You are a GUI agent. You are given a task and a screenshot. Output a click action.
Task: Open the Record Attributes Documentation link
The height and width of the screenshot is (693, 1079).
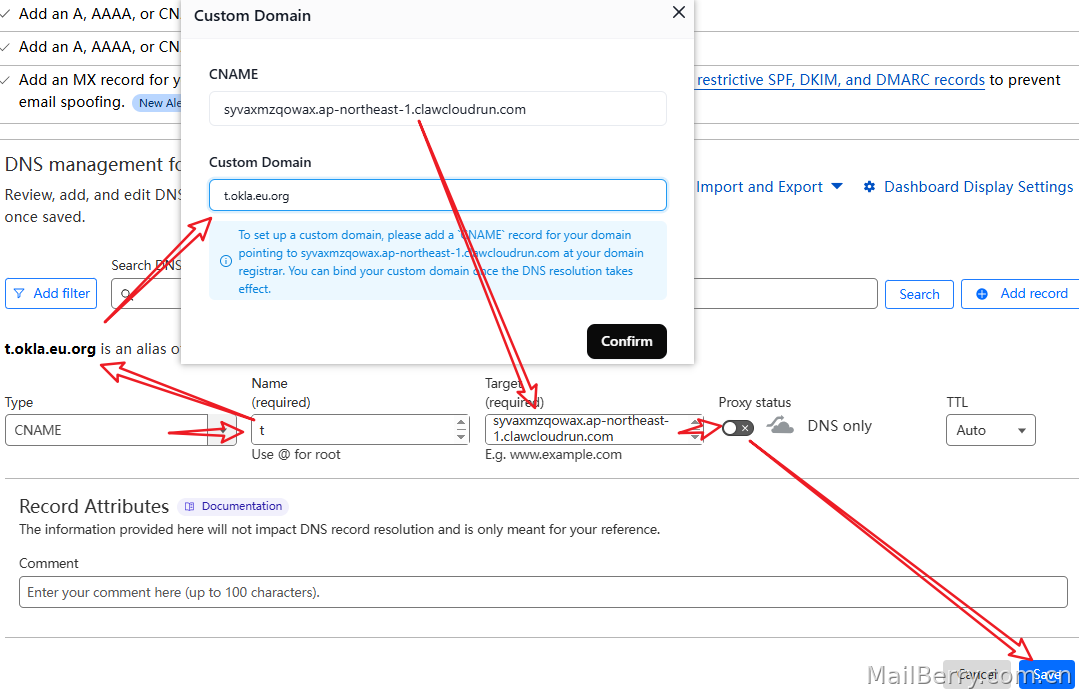233,507
